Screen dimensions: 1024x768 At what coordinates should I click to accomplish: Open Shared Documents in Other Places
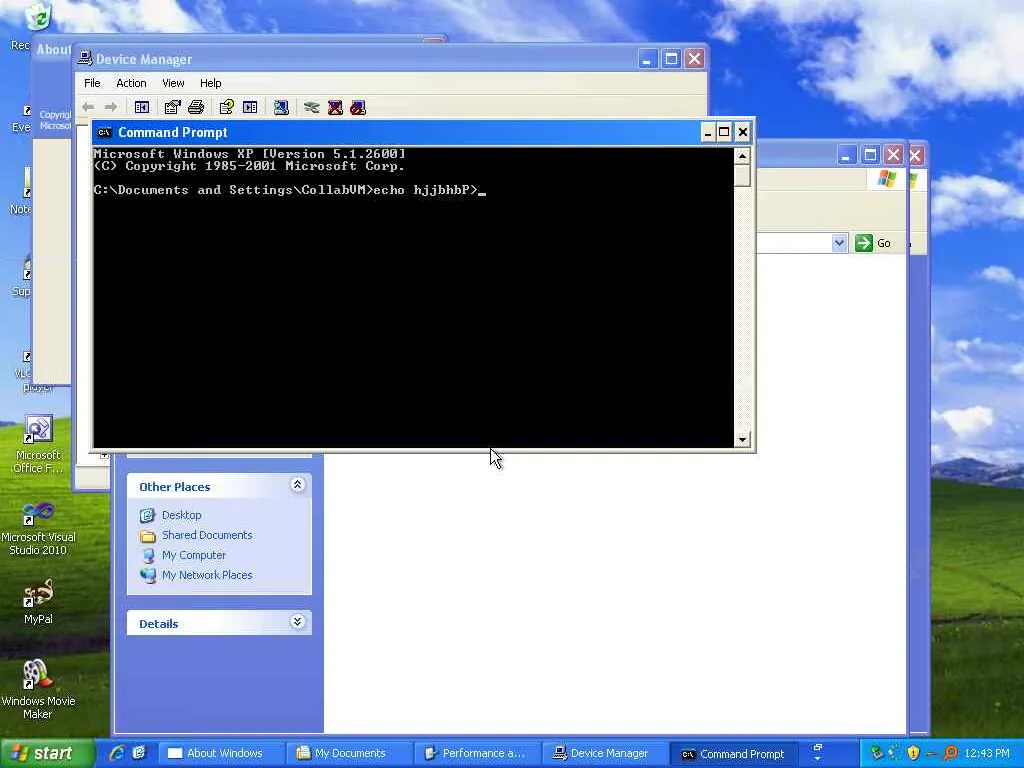click(207, 535)
